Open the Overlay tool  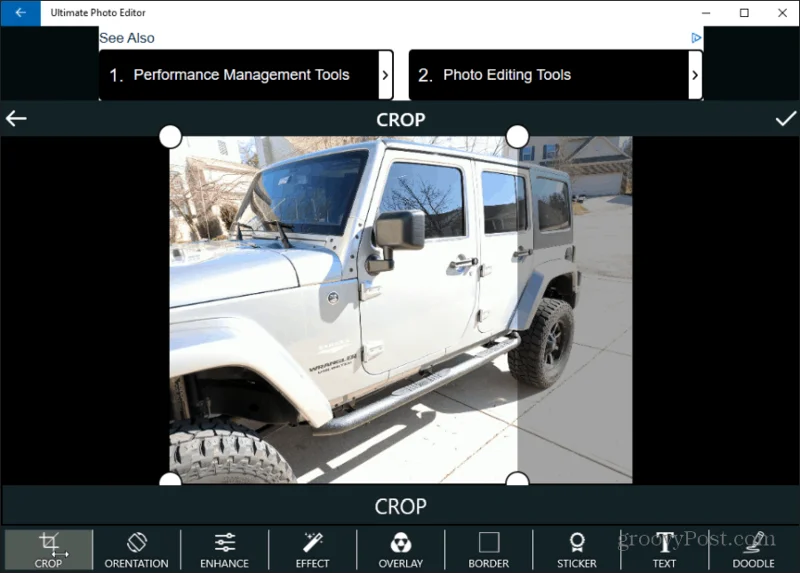click(x=401, y=550)
